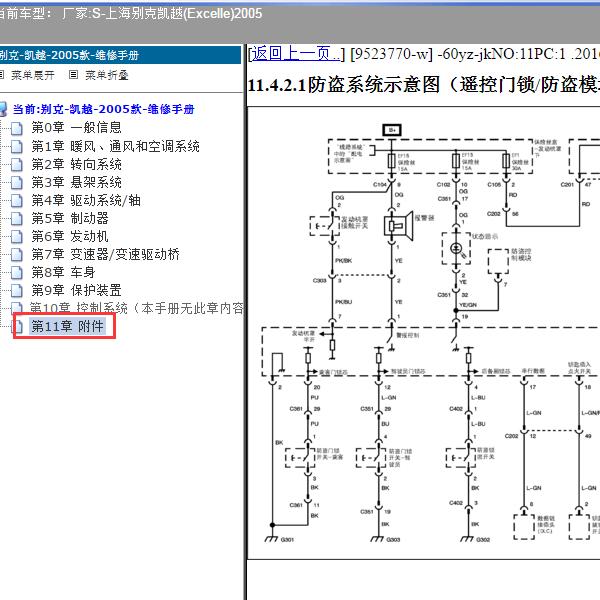600x600 pixels.
Task: Open chapter 第0章 一般信息
Action: tap(76, 127)
